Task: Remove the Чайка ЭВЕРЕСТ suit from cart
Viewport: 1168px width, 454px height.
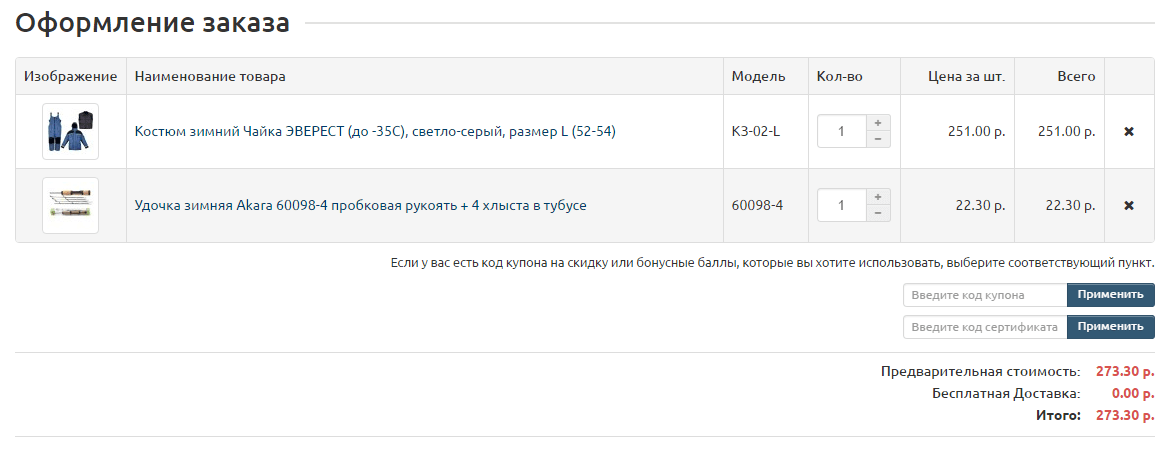Action: click(1129, 132)
